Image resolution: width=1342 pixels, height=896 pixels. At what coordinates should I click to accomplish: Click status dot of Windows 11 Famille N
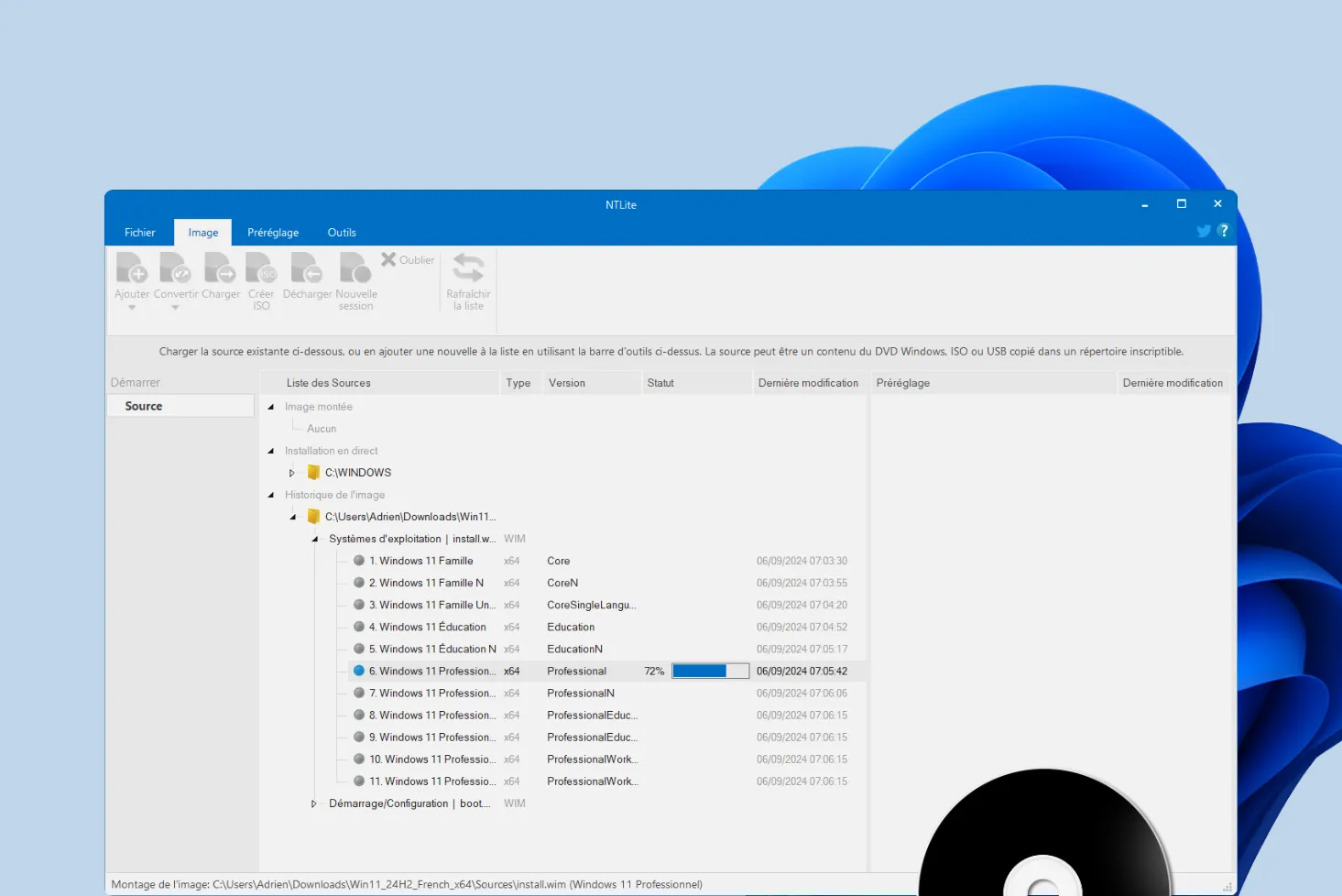pyautogui.click(x=359, y=583)
